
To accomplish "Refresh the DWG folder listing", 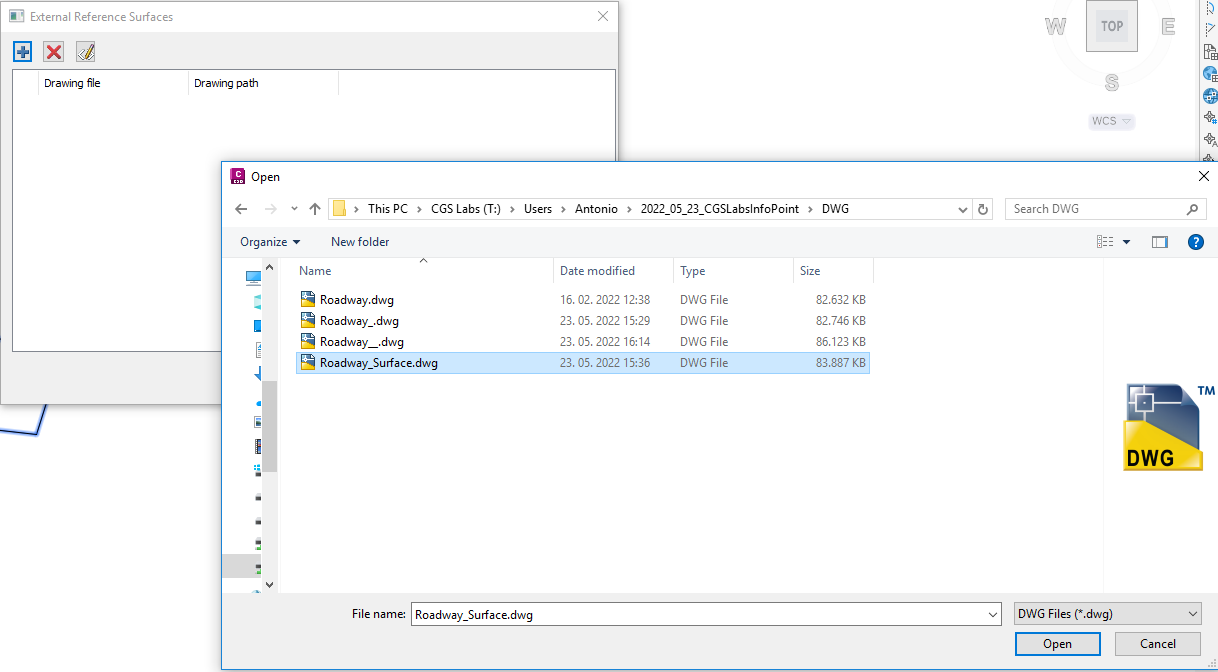I will tap(983, 209).
